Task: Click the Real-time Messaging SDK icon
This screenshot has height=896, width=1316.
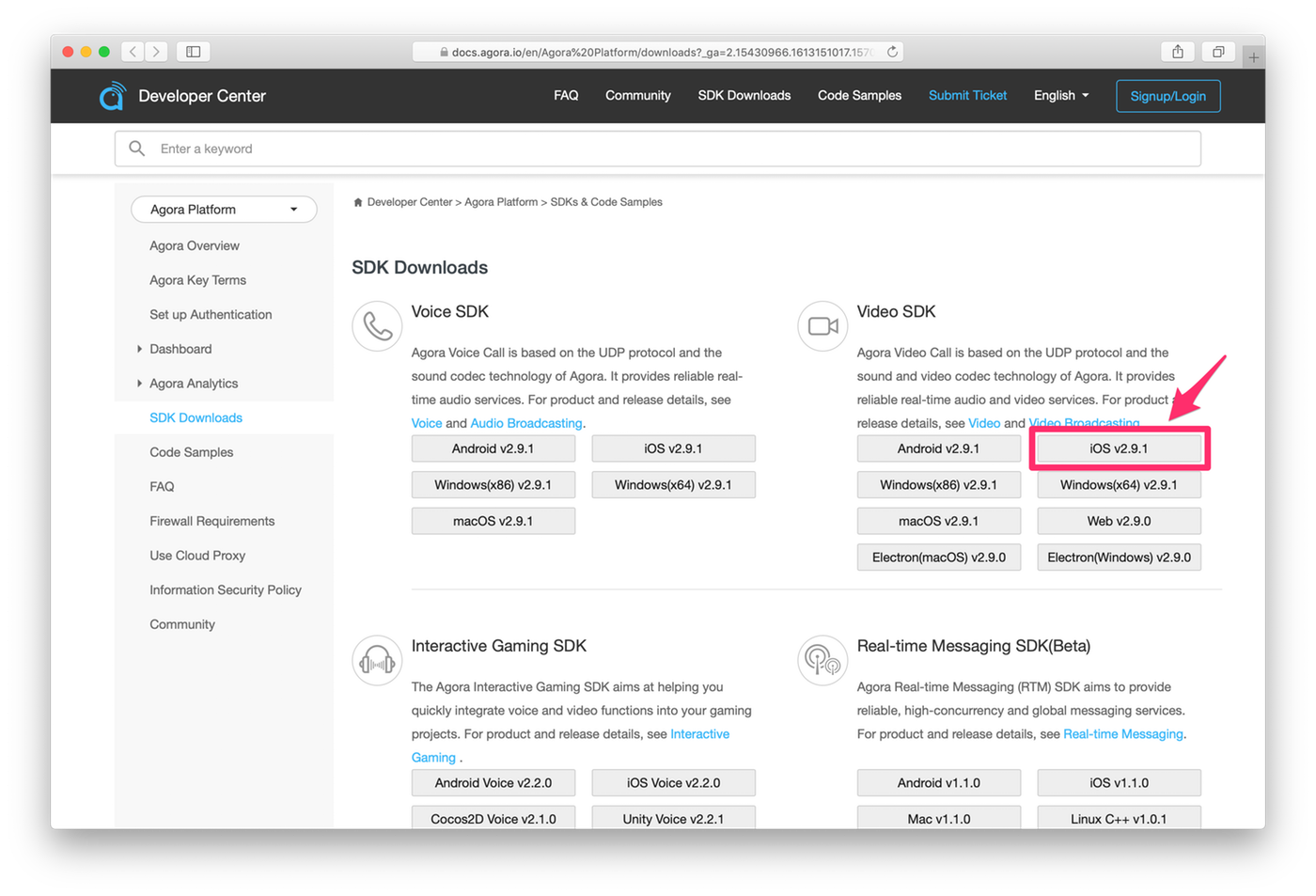Action: click(x=822, y=660)
